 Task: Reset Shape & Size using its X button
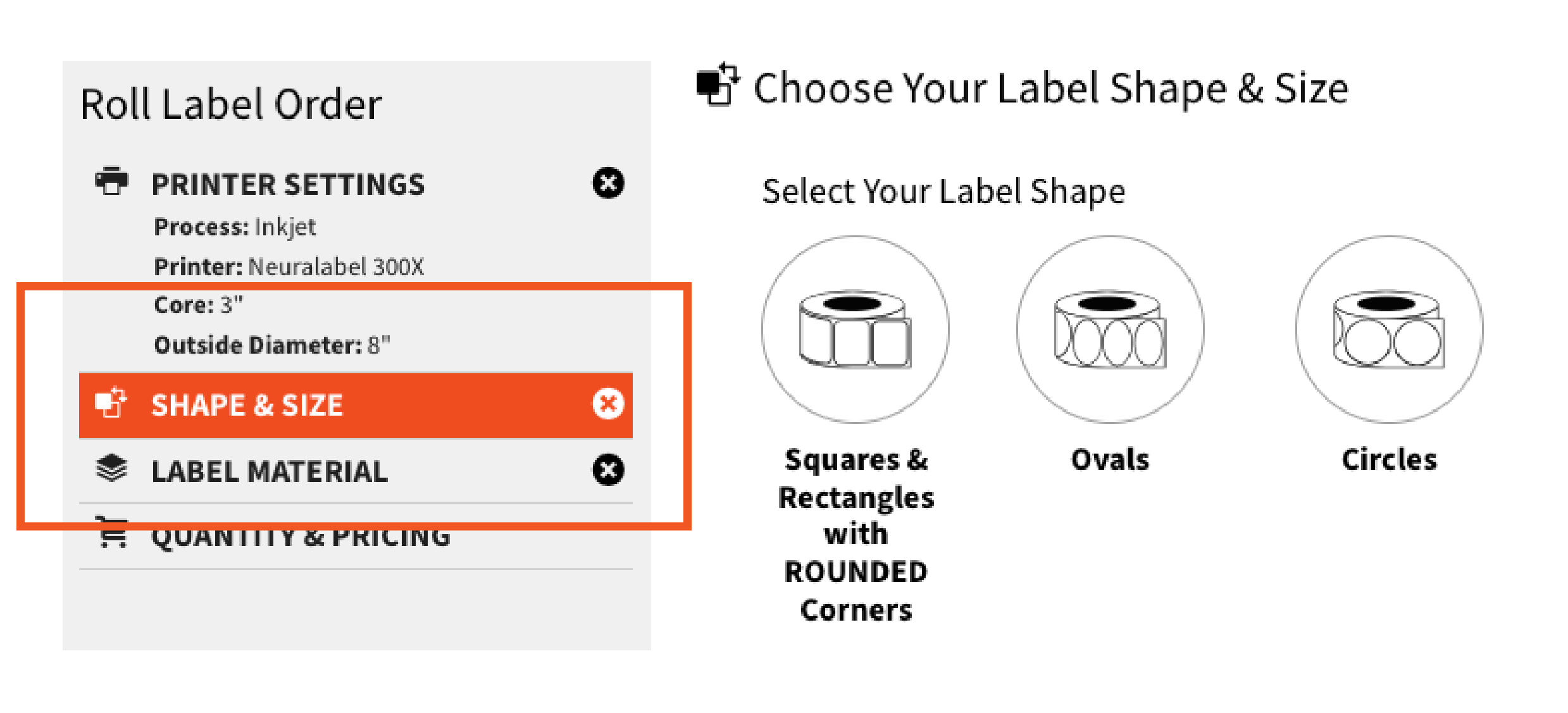coord(607,404)
